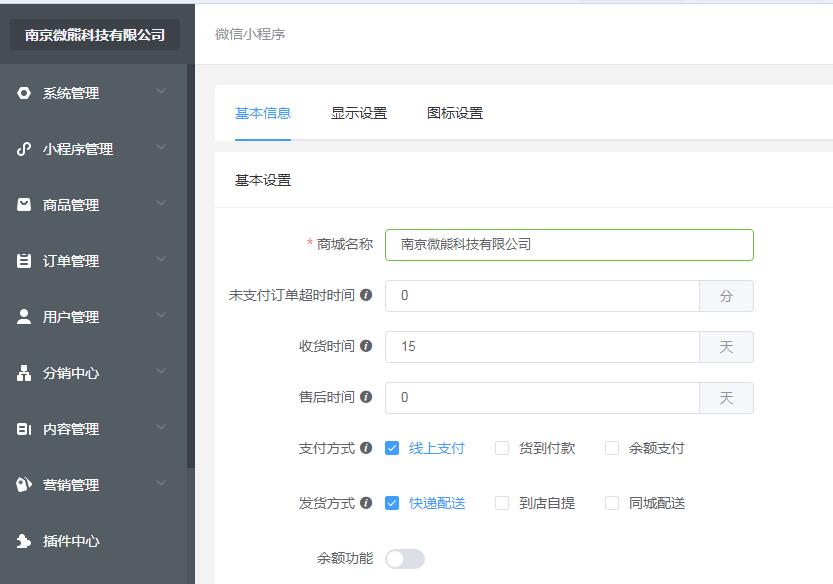Click info icon beside 发货方式
Image resolution: width=833 pixels, height=584 pixels.
tap(366, 503)
